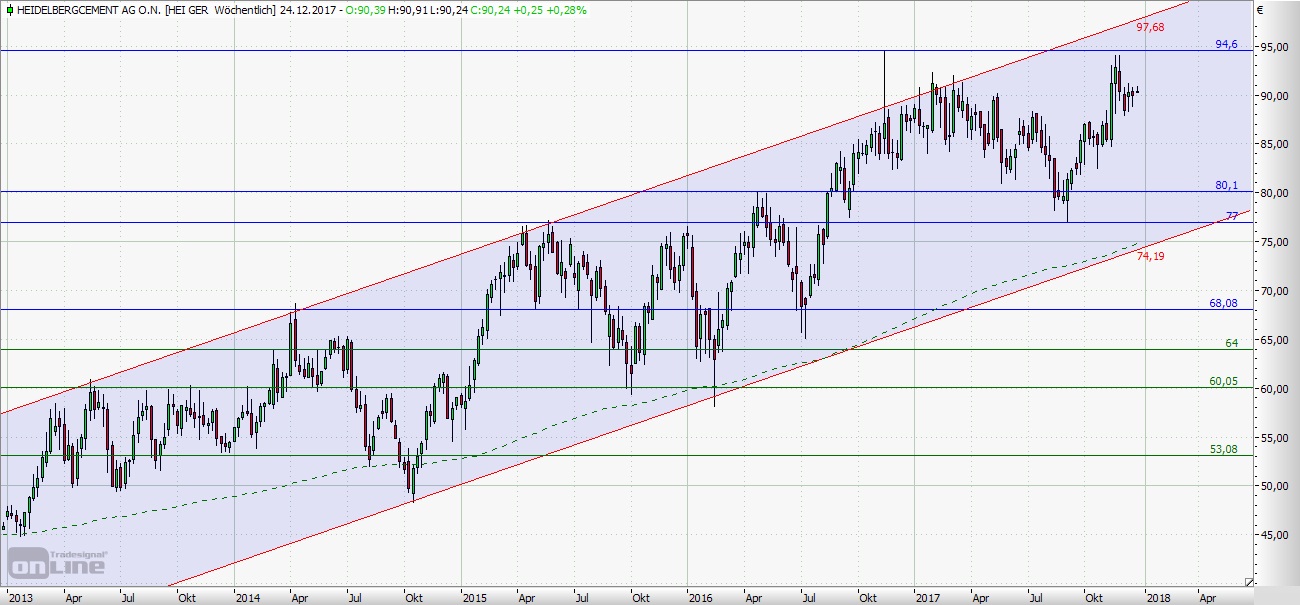Select the red 97,68 upper channel label
The height and width of the screenshot is (605, 1300).
point(1150,27)
